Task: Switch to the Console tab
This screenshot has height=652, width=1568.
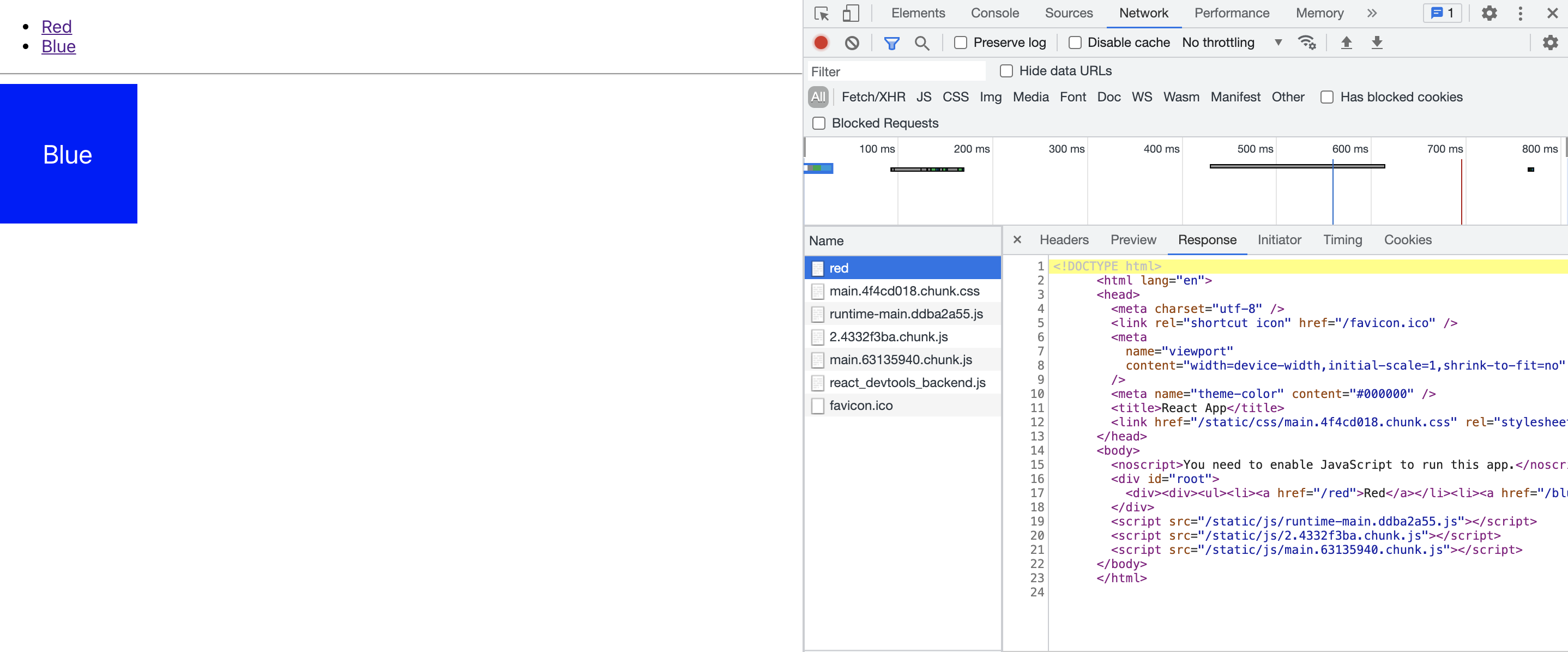Action: (x=994, y=14)
